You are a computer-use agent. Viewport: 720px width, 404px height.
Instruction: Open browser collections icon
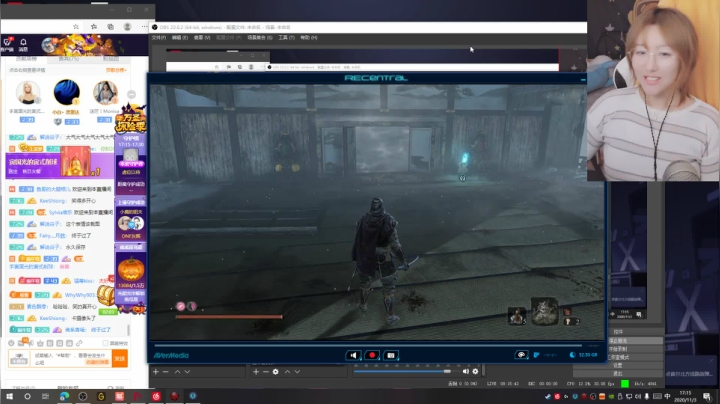[x=111, y=27]
